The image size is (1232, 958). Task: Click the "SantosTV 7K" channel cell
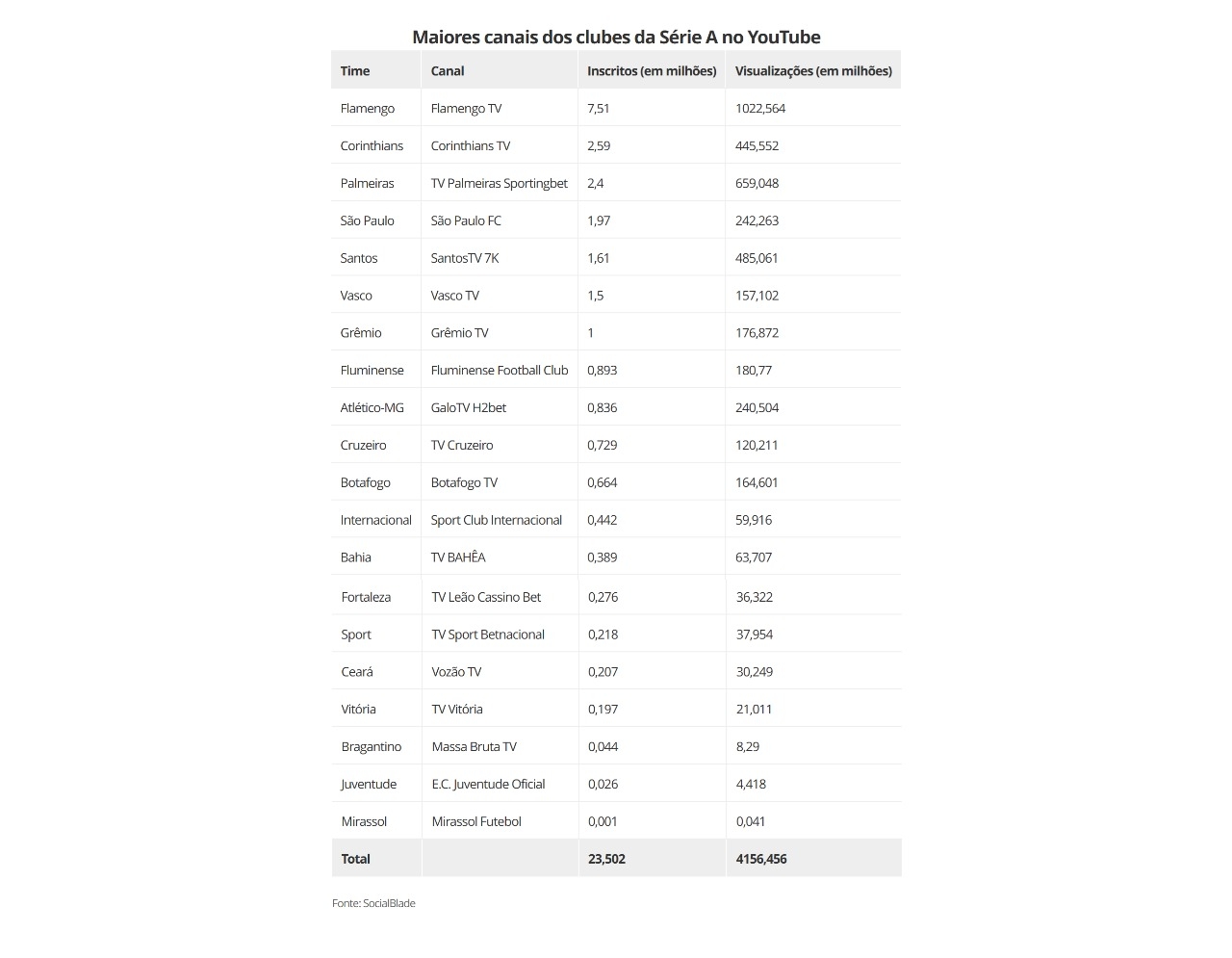click(465, 258)
